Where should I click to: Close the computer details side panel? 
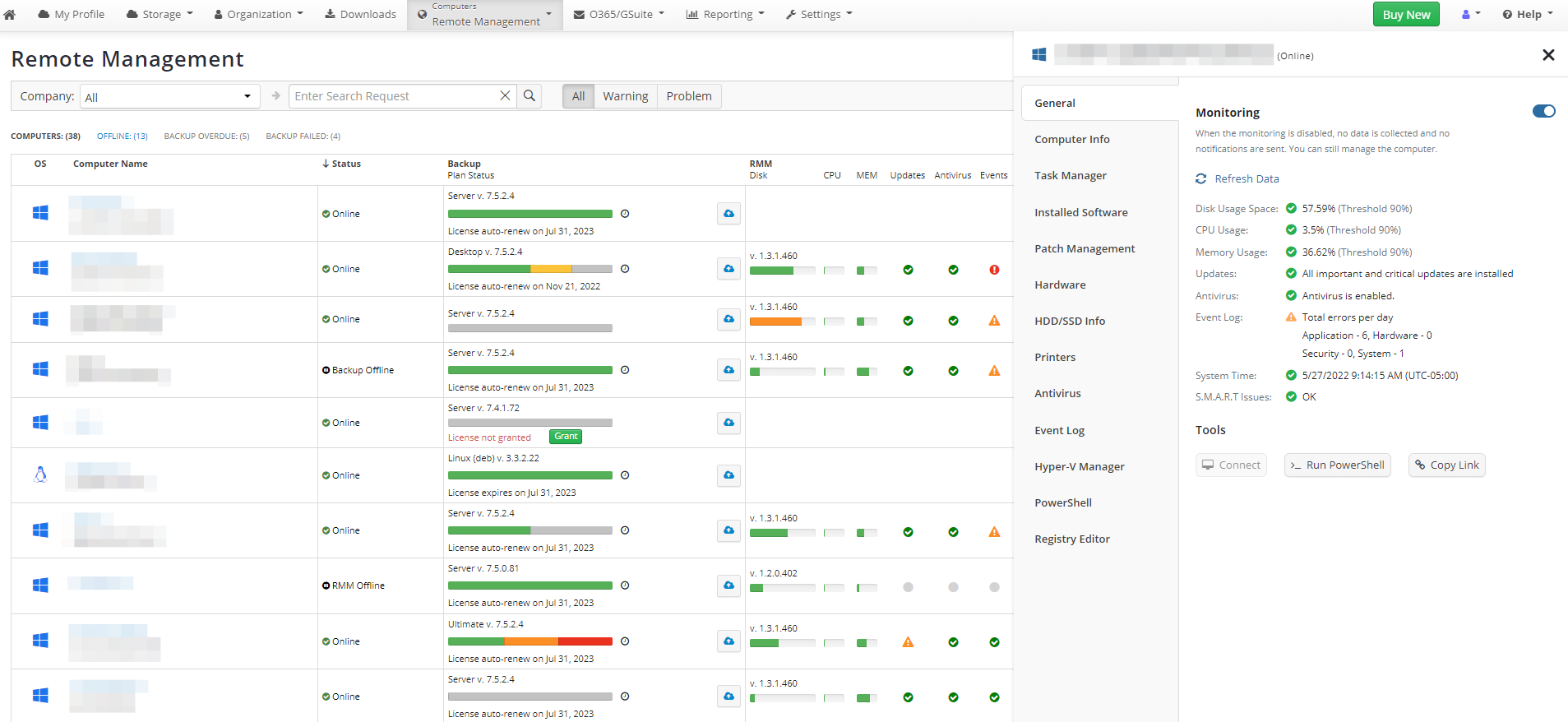[x=1548, y=55]
